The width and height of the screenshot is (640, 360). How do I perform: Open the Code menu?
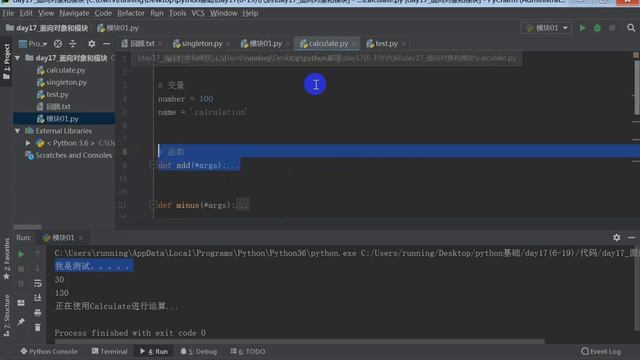(103, 13)
